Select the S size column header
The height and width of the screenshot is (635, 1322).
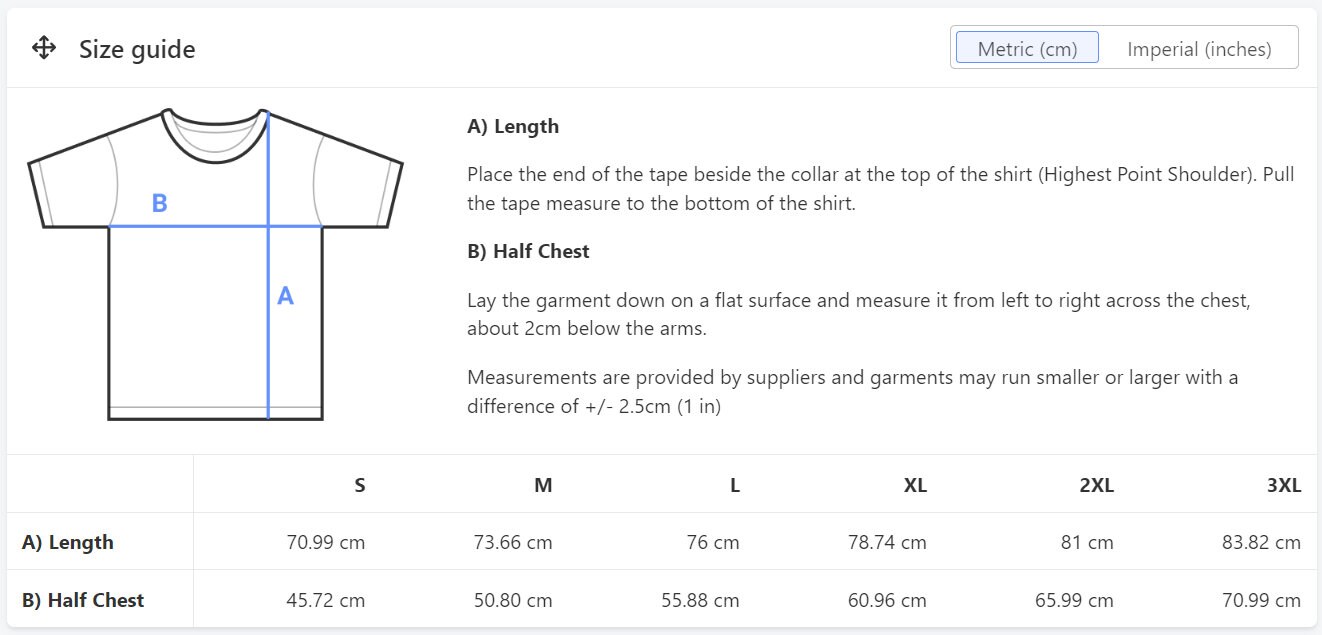[x=360, y=485]
